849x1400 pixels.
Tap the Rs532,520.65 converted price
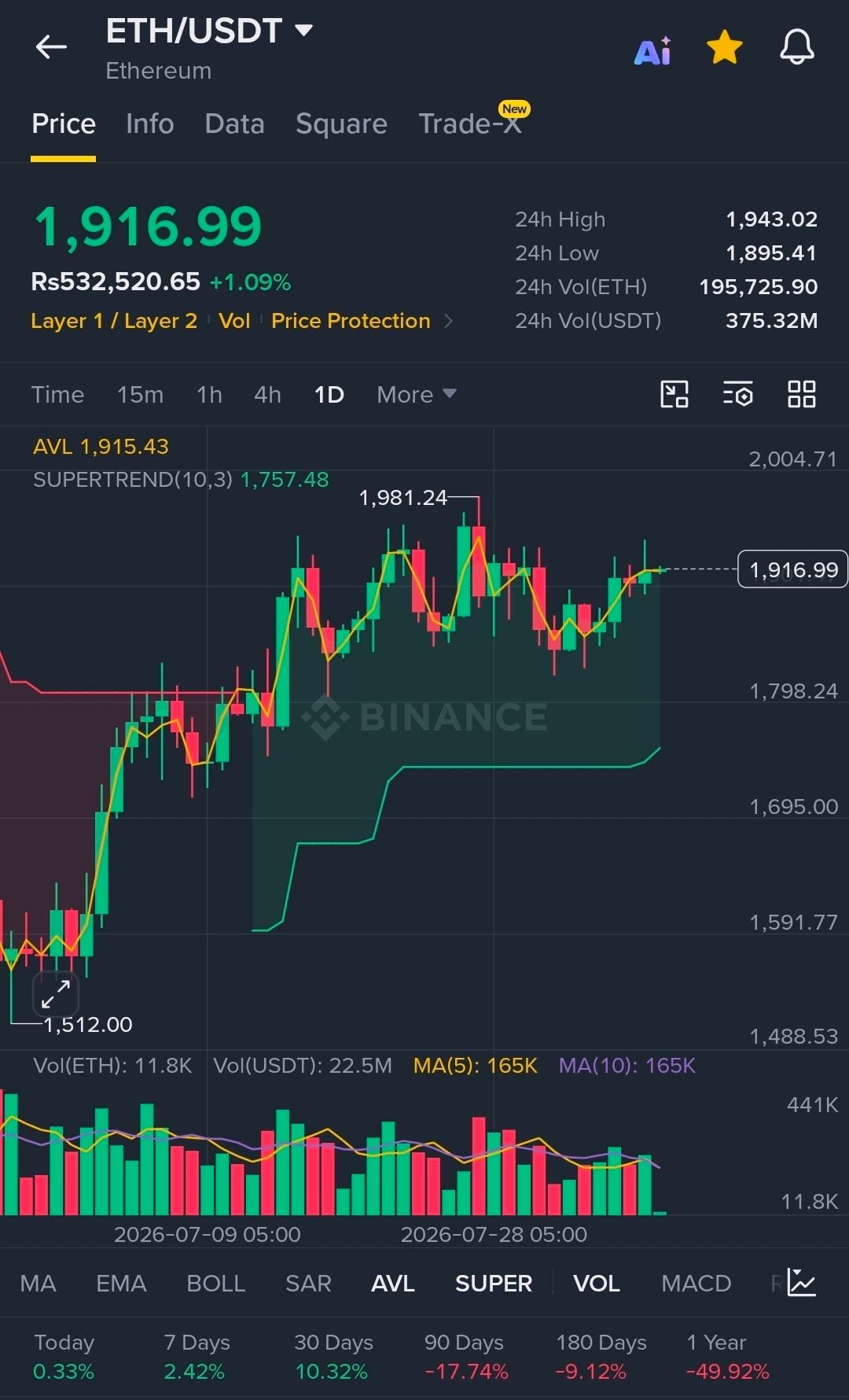click(116, 282)
